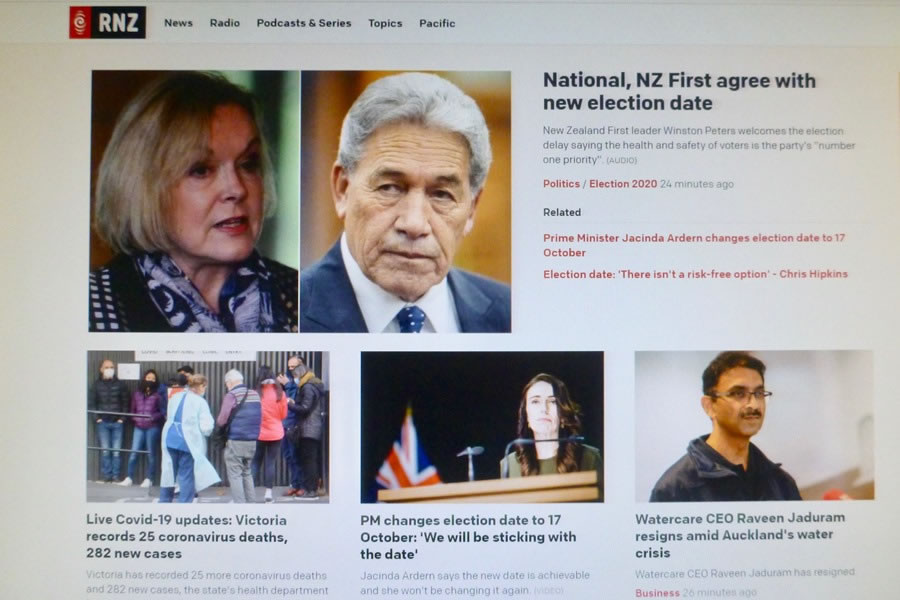Open related Chris Hipkins risk-free option story
Viewport: 900px width, 600px height.
coord(695,274)
